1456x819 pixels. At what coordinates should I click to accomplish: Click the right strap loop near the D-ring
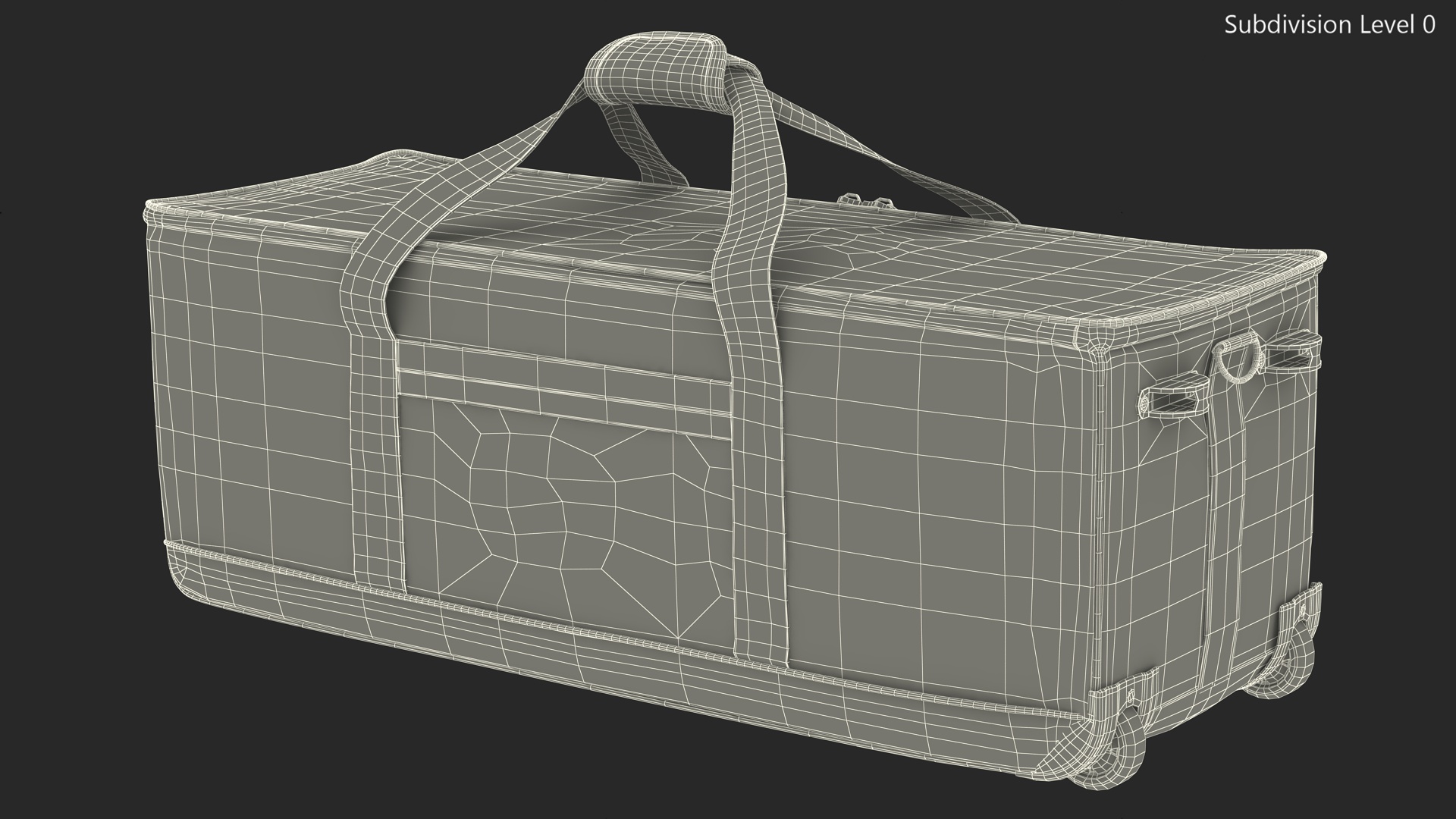(x=1289, y=353)
